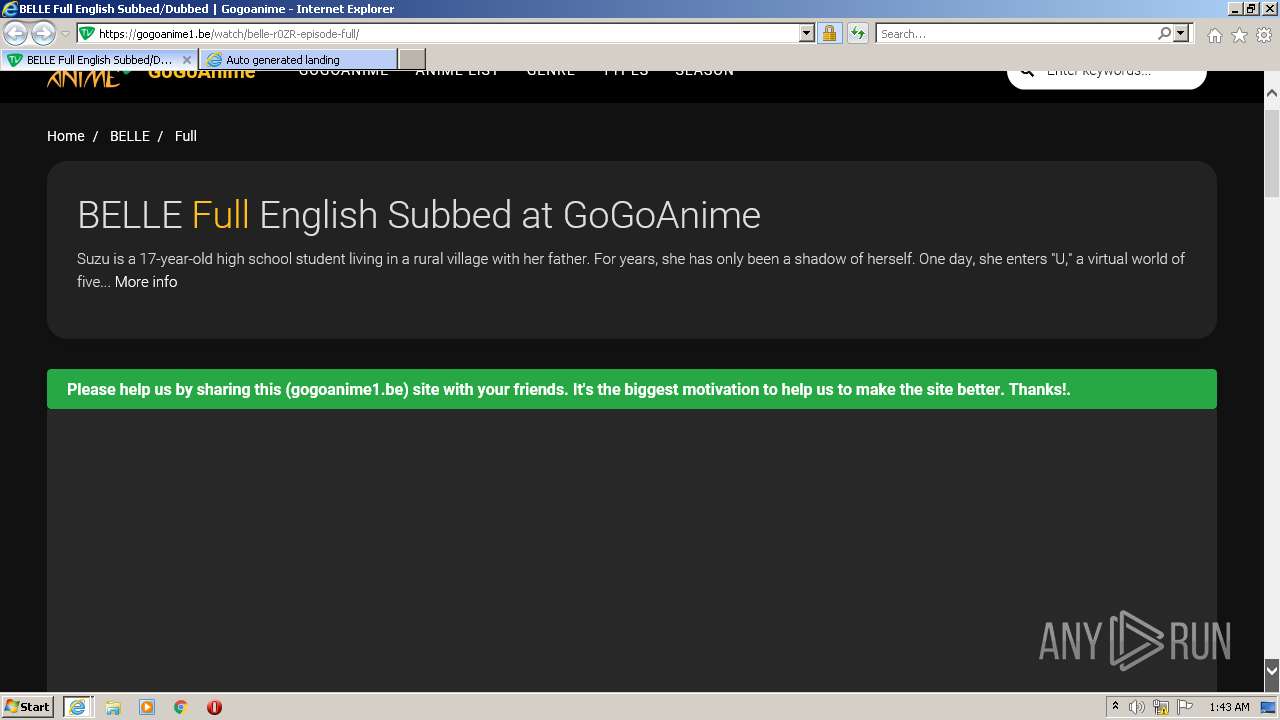The width and height of the screenshot is (1280, 720).
Task: Click the Home breadcrumb link
Action: [66, 136]
